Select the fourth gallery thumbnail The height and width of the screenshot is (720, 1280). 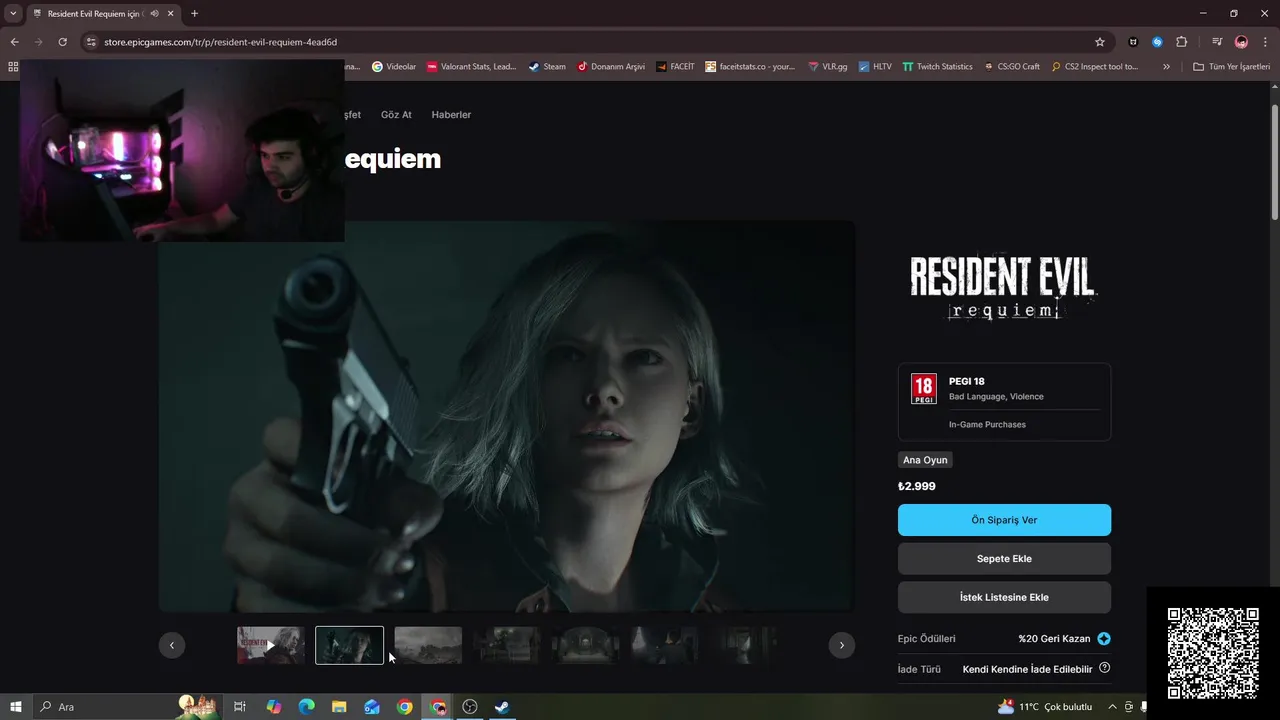pyautogui.click(x=507, y=645)
